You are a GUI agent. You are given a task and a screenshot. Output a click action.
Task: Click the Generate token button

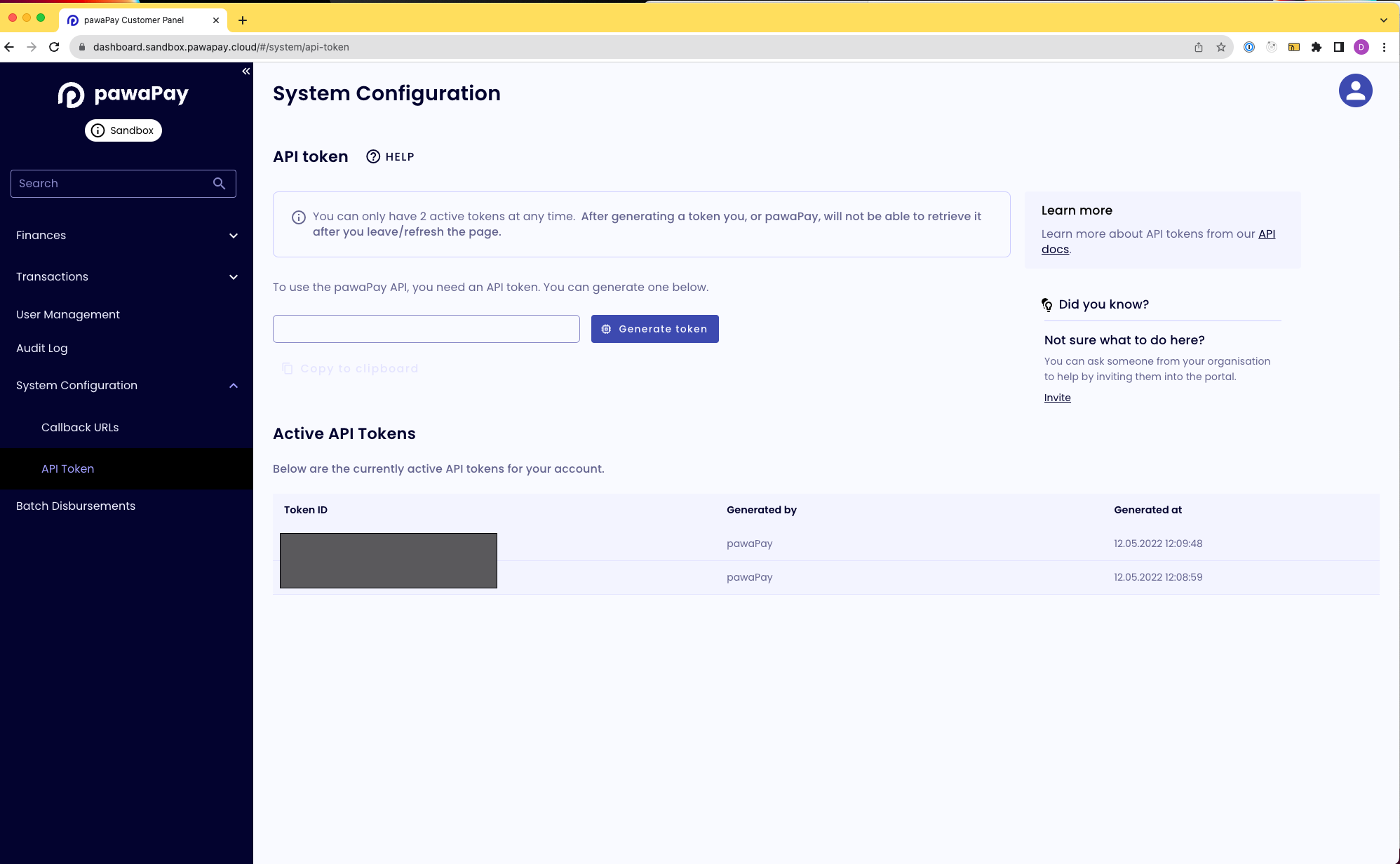click(654, 329)
